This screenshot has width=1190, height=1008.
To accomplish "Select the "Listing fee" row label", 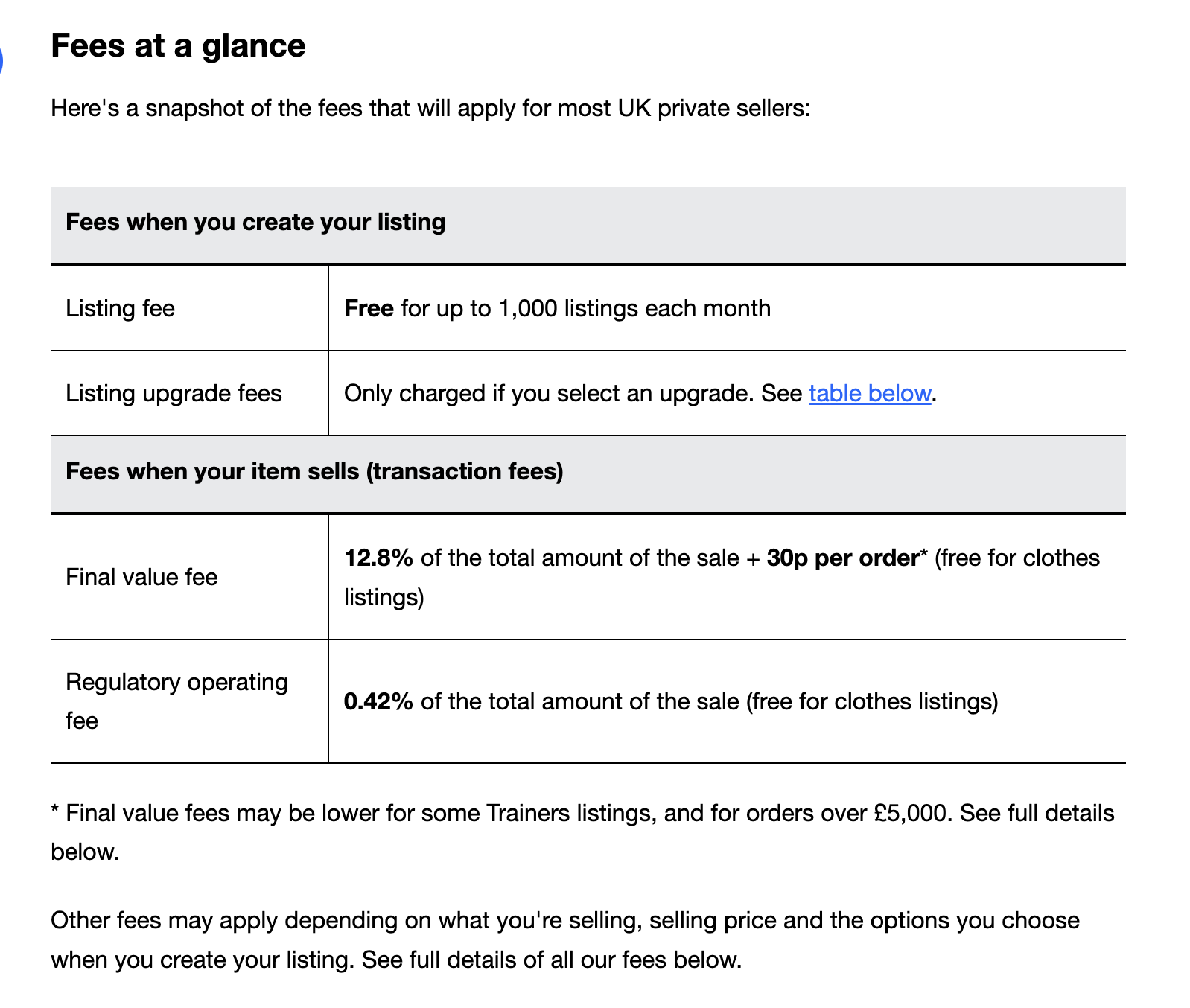I will pos(120,308).
